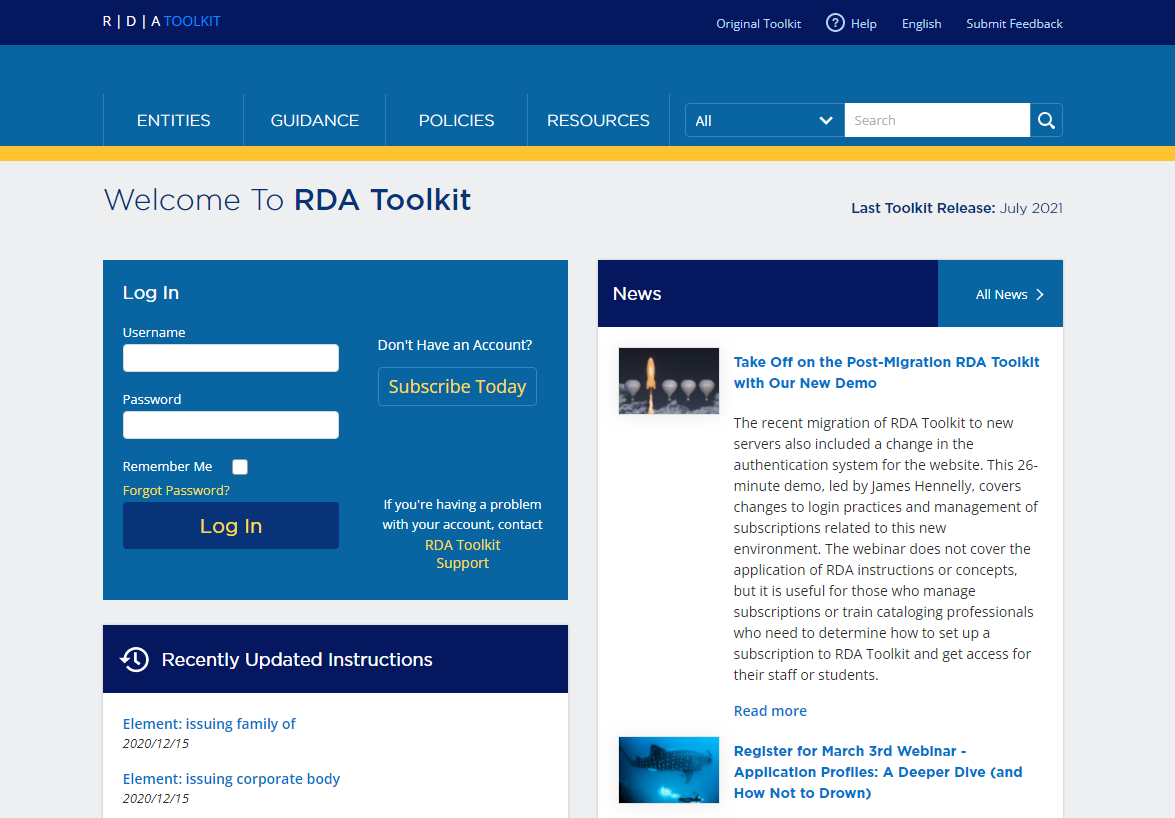Image resolution: width=1175 pixels, height=818 pixels.
Task: Open the Guidance menu
Action: tap(314, 120)
